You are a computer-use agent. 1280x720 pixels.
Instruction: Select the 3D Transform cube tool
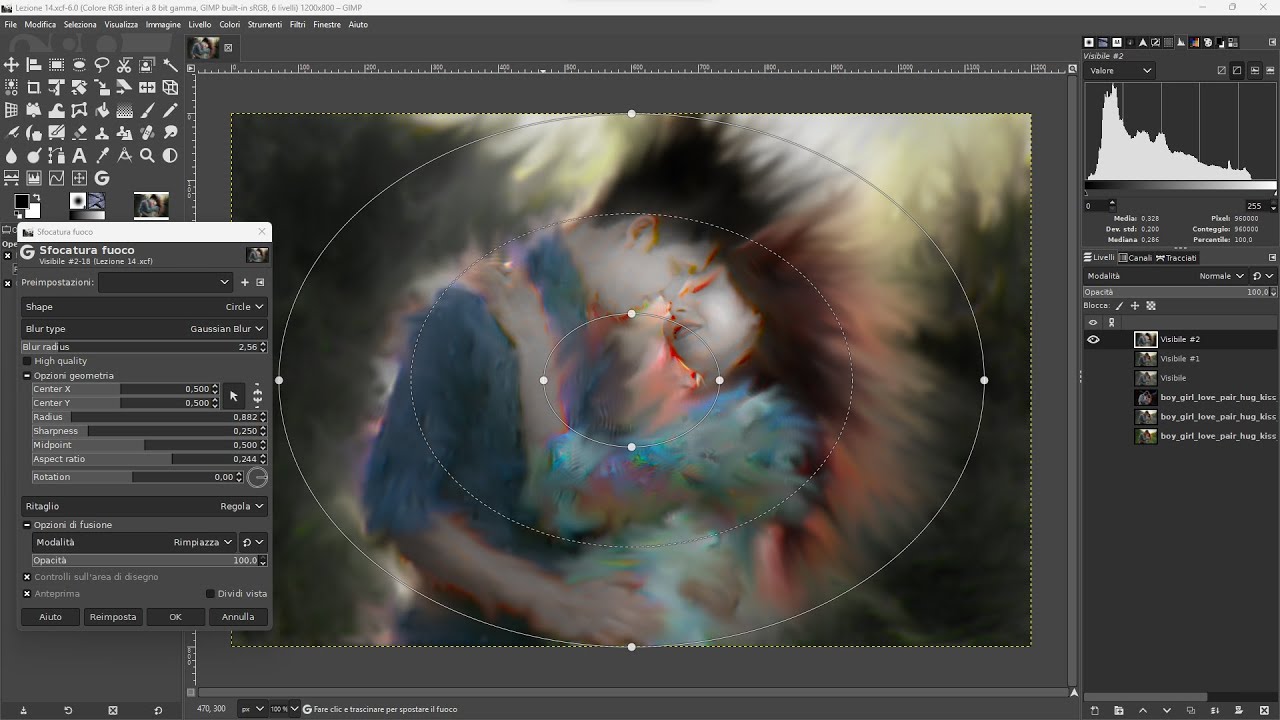[x=170, y=87]
